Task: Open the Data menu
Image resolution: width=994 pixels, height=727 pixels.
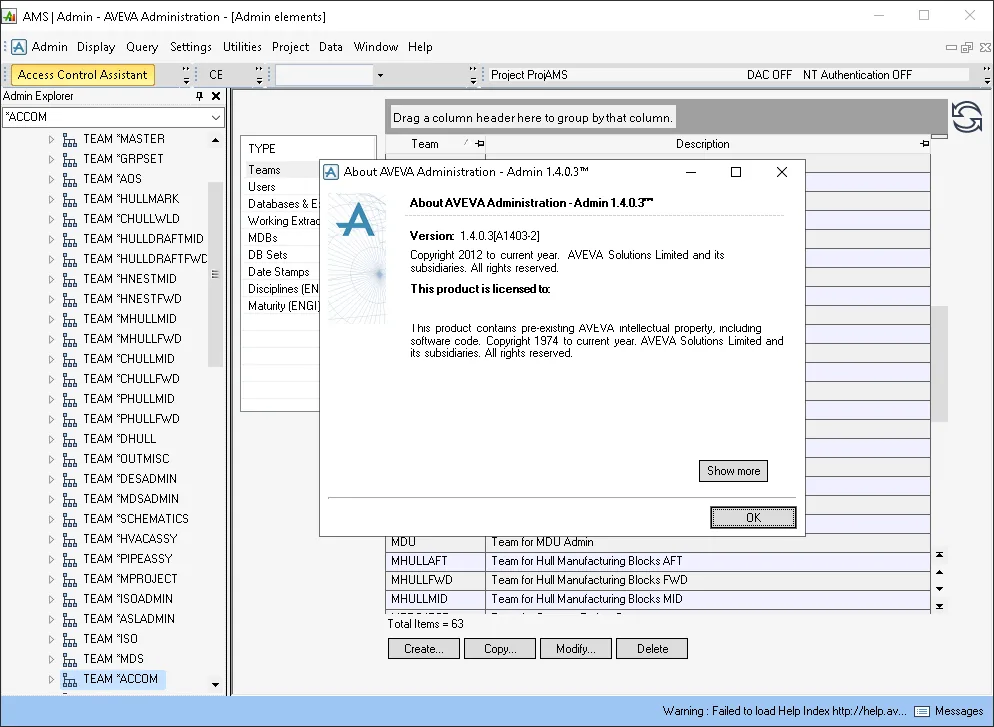Action: [331, 47]
